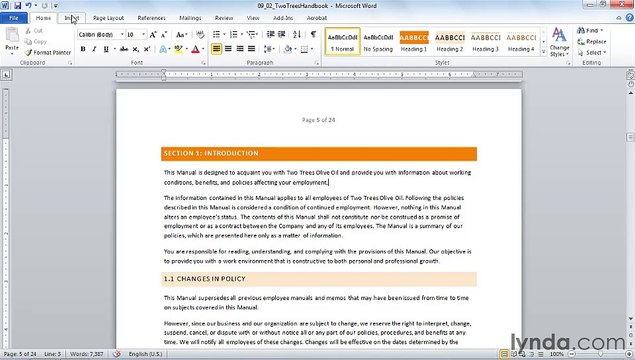
Task: Toggle Subscript formatting
Action: coord(136,49)
